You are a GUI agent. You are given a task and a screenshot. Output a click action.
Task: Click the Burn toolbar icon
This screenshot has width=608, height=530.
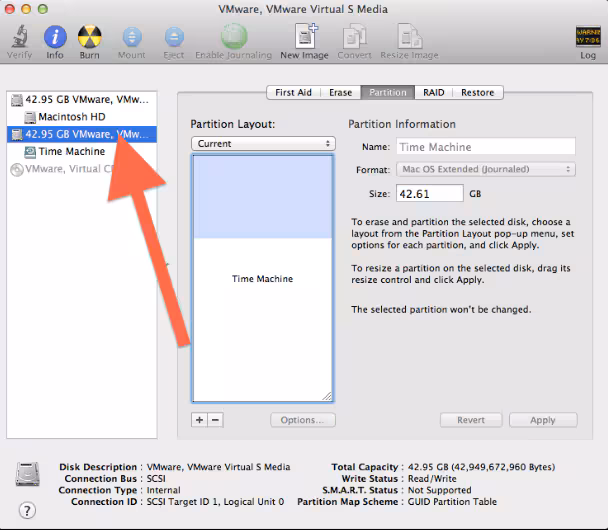pyautogui.click(x=90, y=36)
